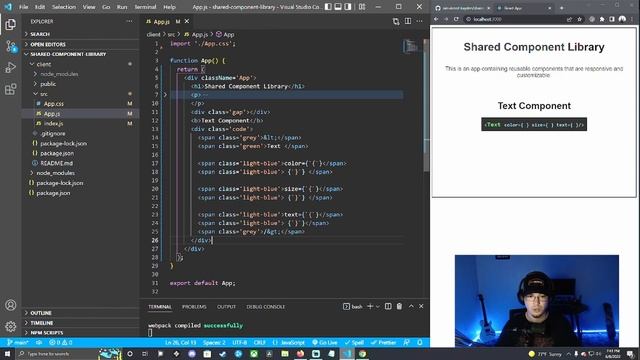Viewport: 640px width, 360px height.
Task: Kill terminal with trash icon
Action: [399, 307]
